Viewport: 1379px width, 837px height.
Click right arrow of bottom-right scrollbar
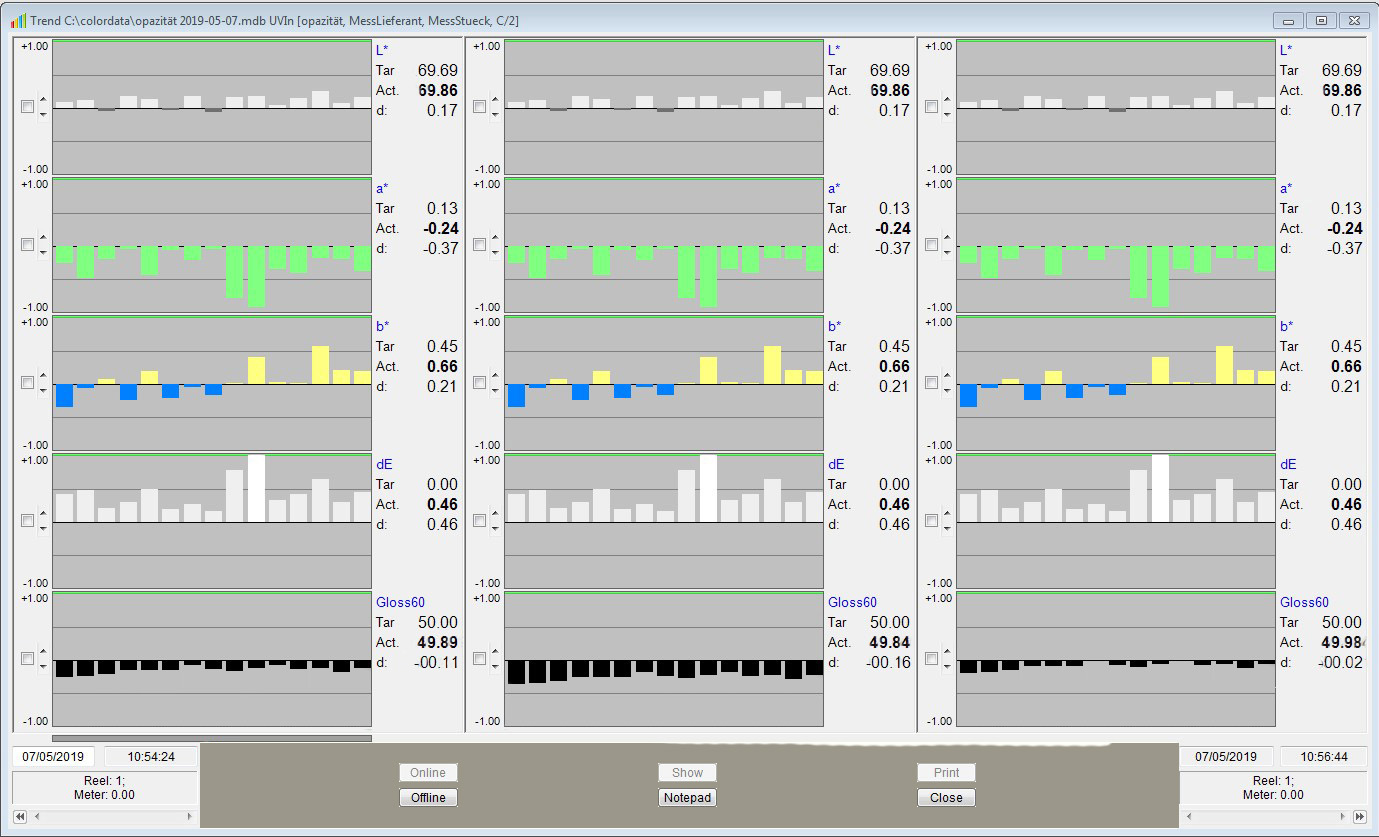(1342, 817)
